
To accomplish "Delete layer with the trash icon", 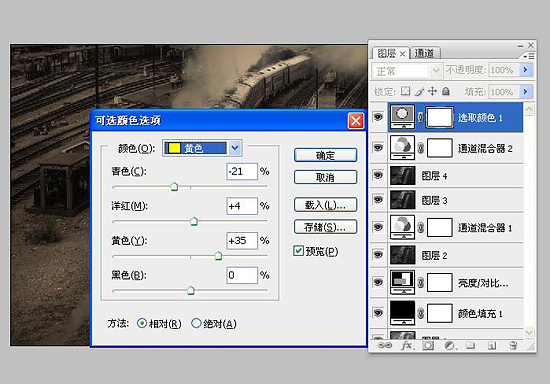I will click(x=513, y=346).
